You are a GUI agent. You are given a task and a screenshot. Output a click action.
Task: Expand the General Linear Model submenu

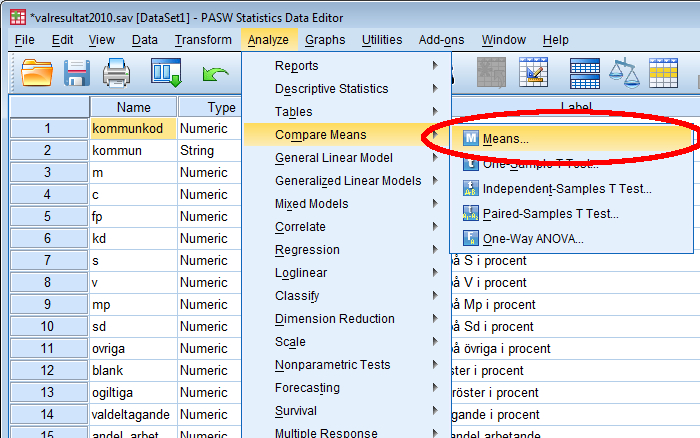point(333,158)
